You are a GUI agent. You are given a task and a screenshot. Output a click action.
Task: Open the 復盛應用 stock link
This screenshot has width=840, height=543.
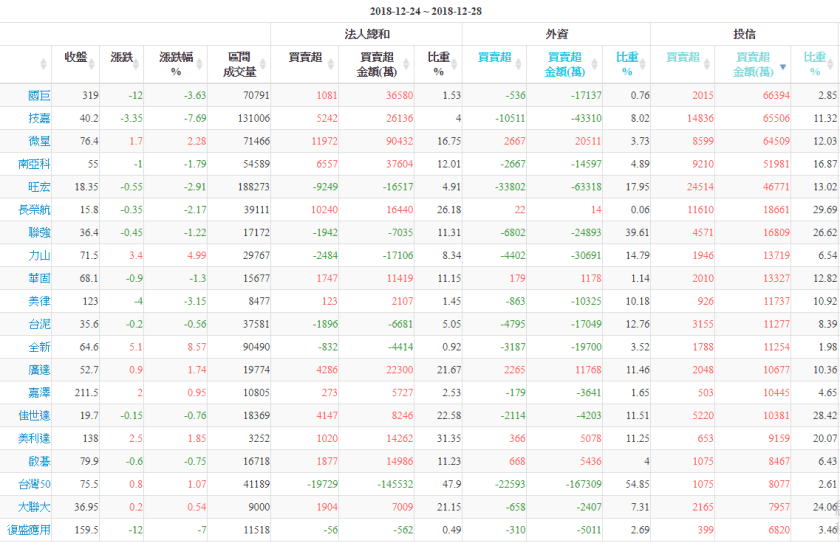(28, 529)
